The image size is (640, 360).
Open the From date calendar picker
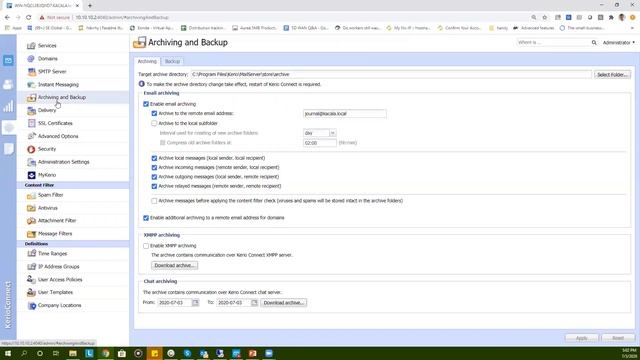(x=196, y=303)
